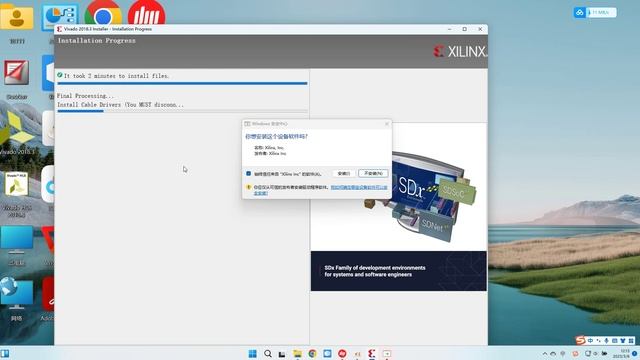Click the blue square app on taskbar
640x360 pixels.
(x=327, y=353)
